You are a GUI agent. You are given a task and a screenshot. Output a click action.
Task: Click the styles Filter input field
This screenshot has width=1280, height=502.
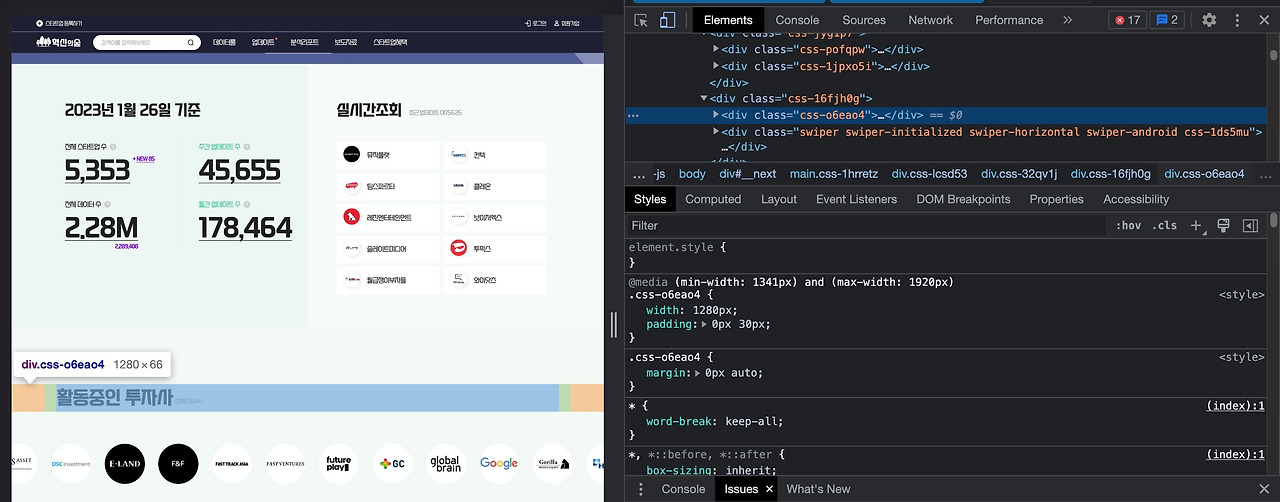[x=868, y=226]
